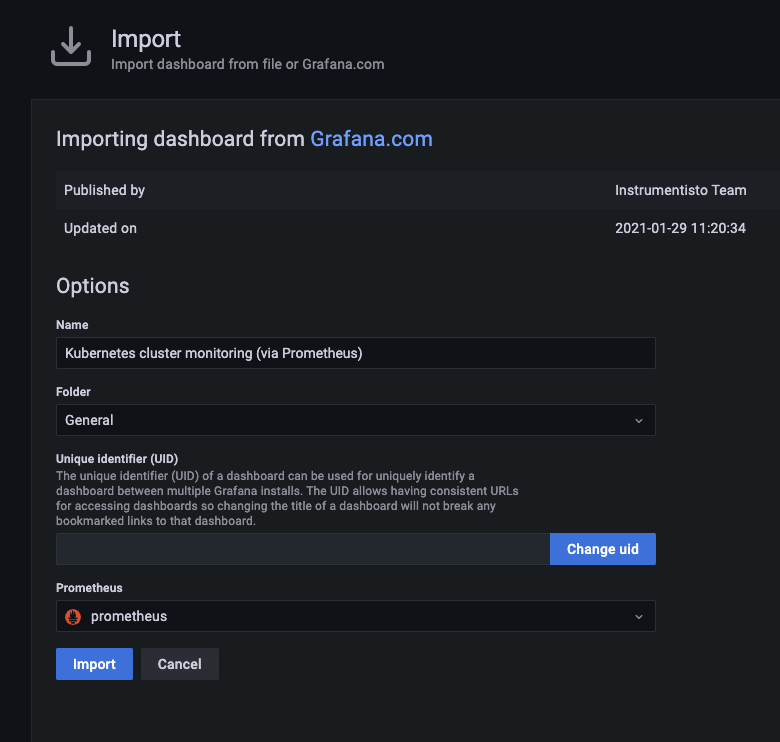Click the UID description paragraph
Screen dimensions: 780x742
pyautogui.click(x=287, y=498)
